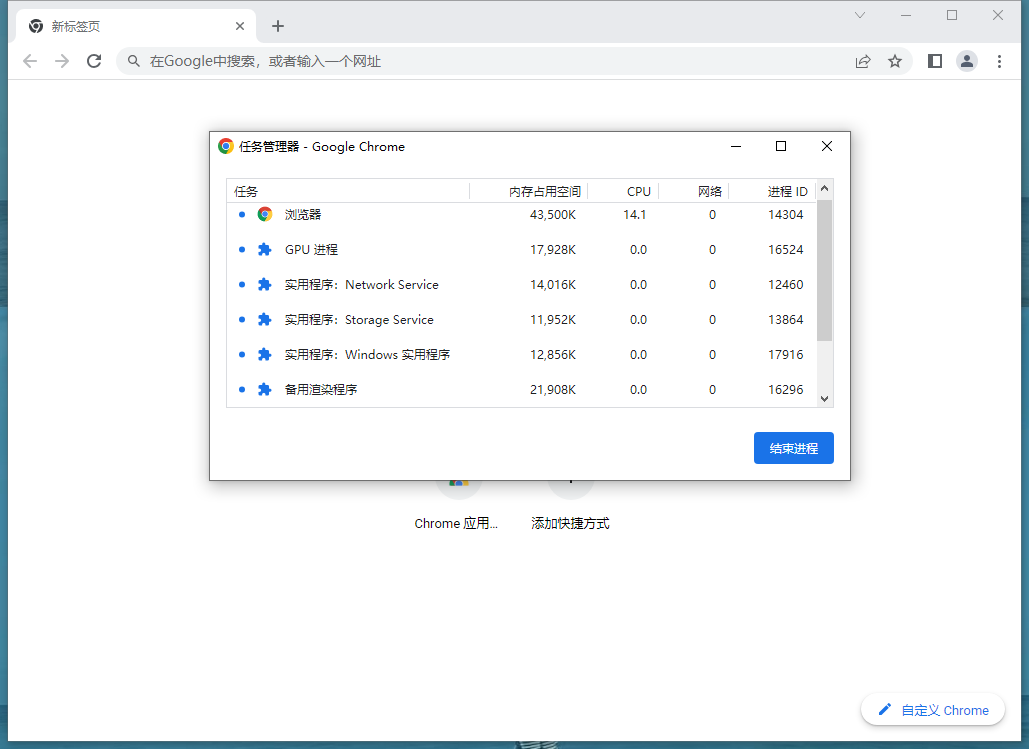Click process ID 17916
Image resolution: width=1029 pixels, height=749 pixels.
[786, 354]
